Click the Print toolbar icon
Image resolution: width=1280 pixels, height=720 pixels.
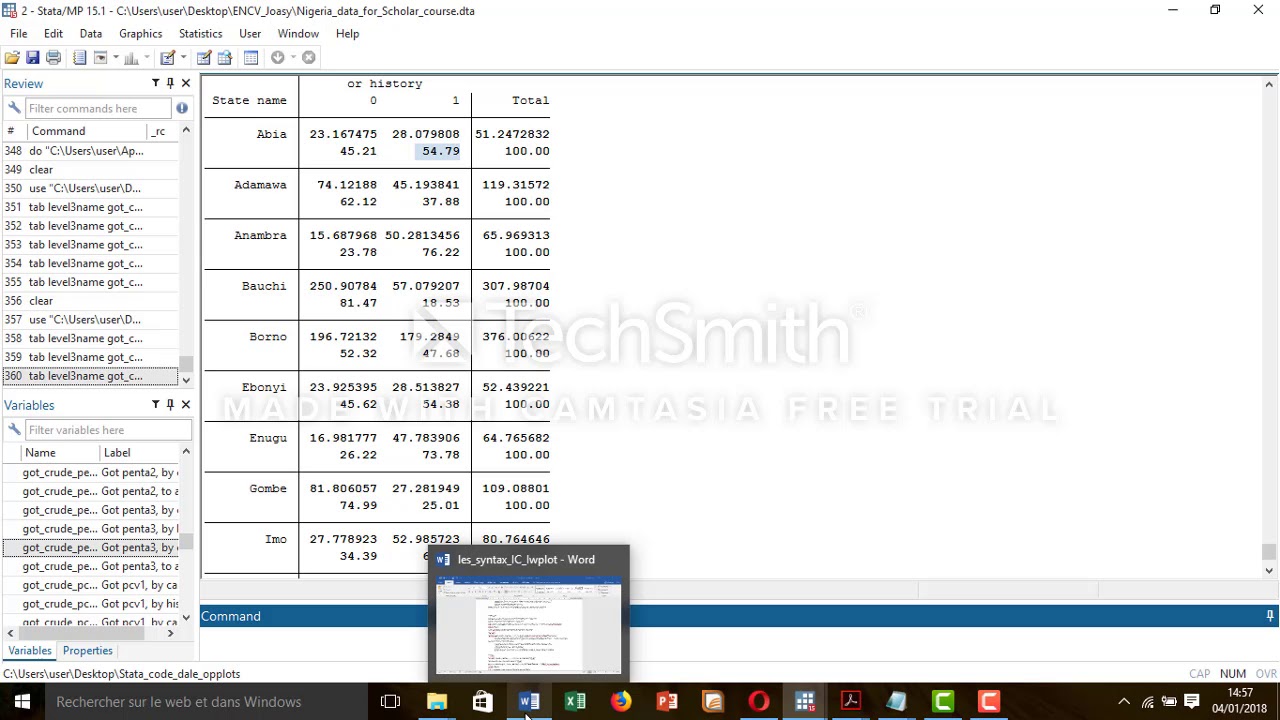[53, 57]
